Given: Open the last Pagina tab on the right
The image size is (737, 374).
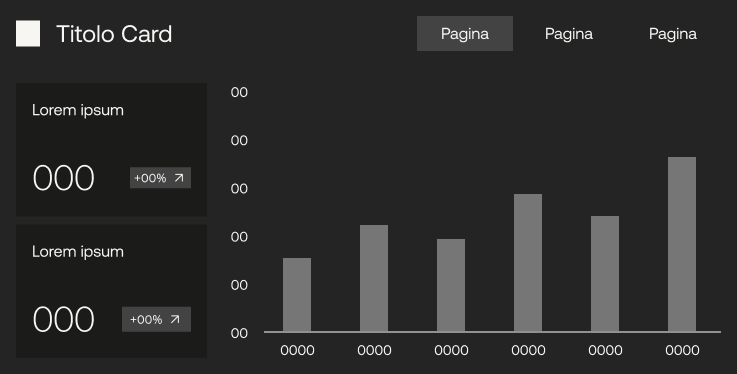Looking at the screenshot, I should coord(673,33).
